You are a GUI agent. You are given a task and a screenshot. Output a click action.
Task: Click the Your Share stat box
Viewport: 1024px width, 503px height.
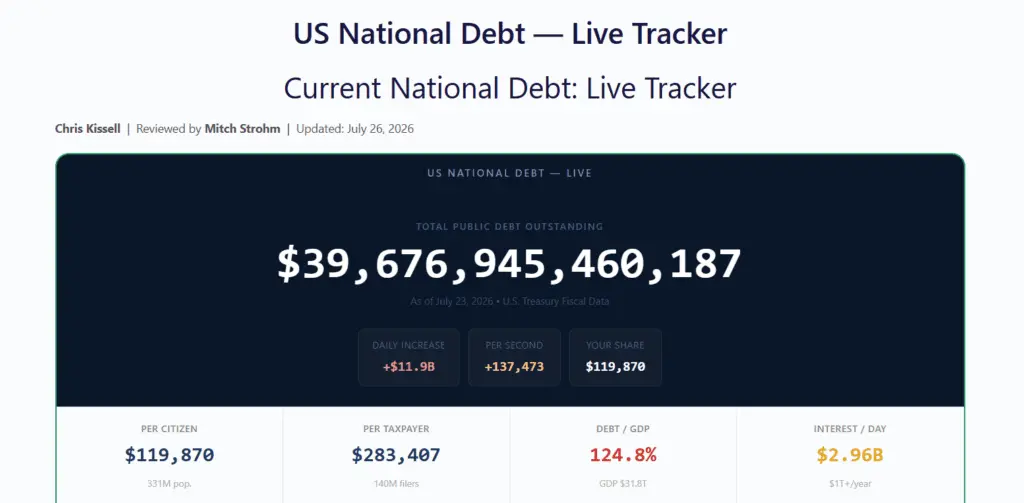click(x=615, y=357)
